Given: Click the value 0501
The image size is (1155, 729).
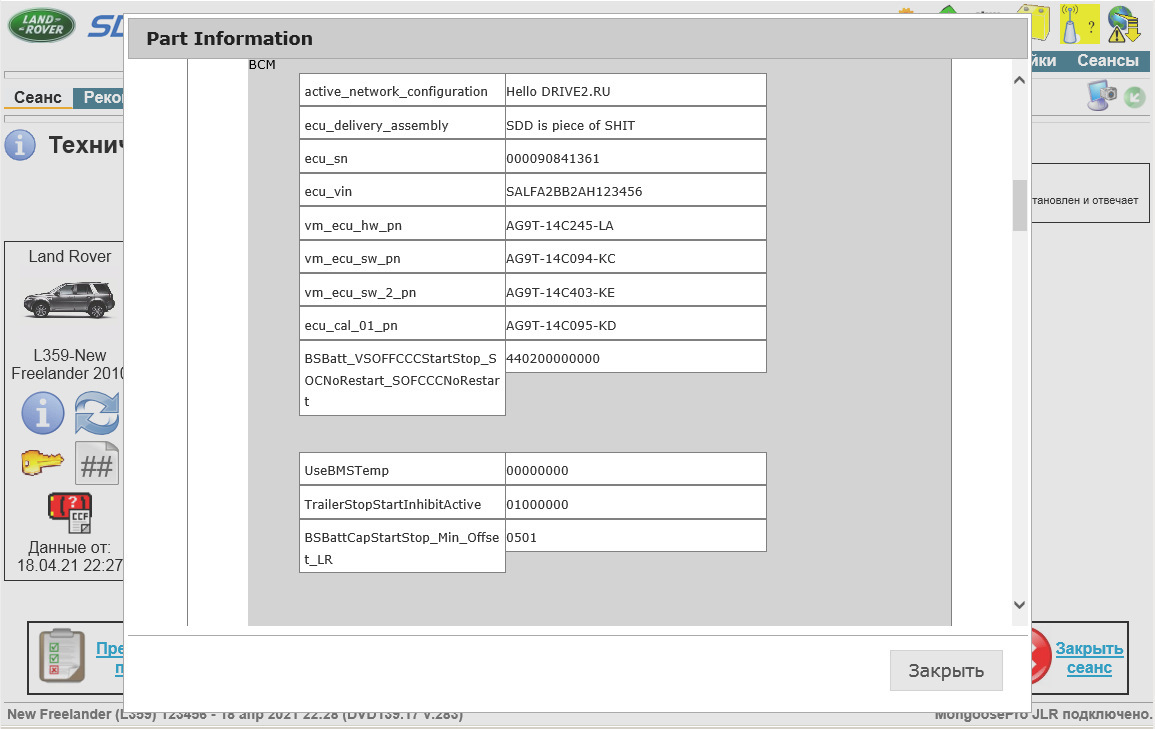Looking at the screenshot, I should click(522, 538).
